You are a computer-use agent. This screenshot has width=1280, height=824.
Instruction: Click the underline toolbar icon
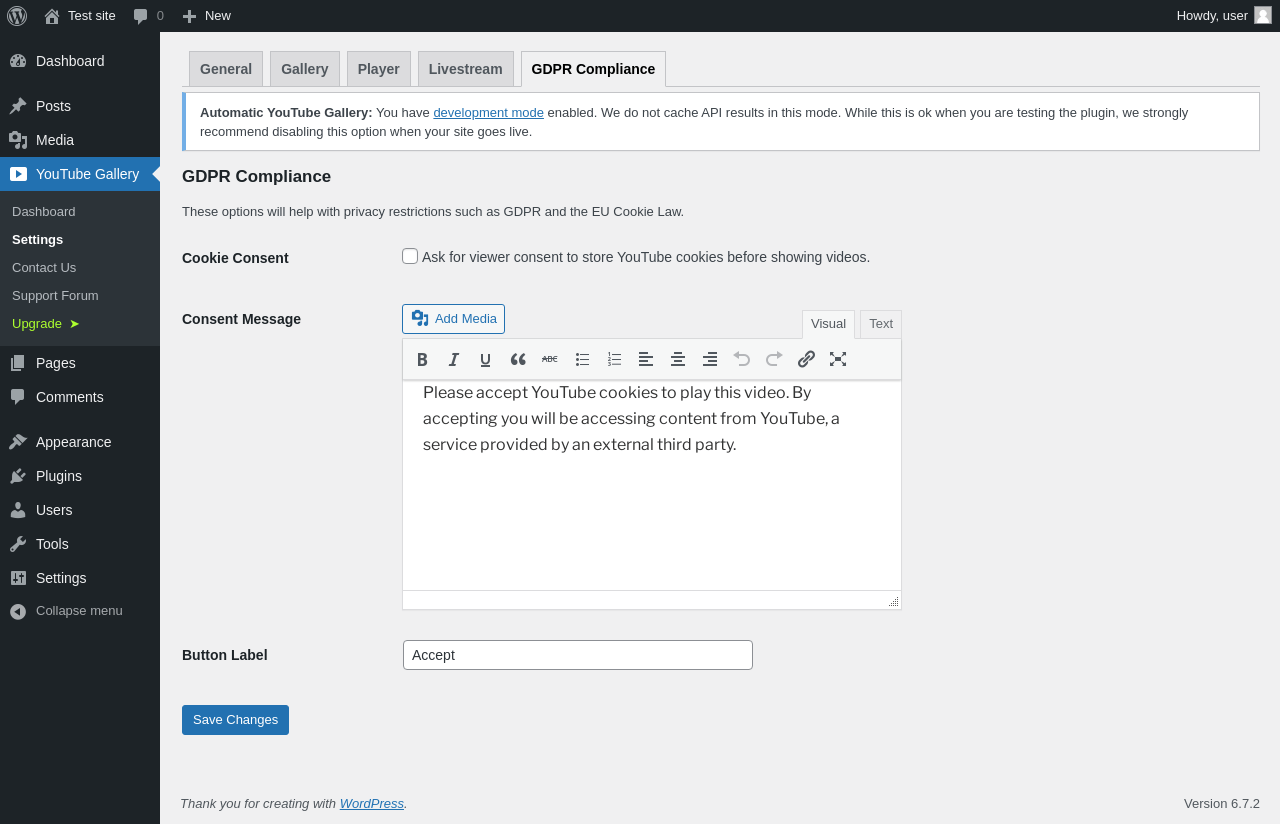pyautogui.click(x=486, y=359)
